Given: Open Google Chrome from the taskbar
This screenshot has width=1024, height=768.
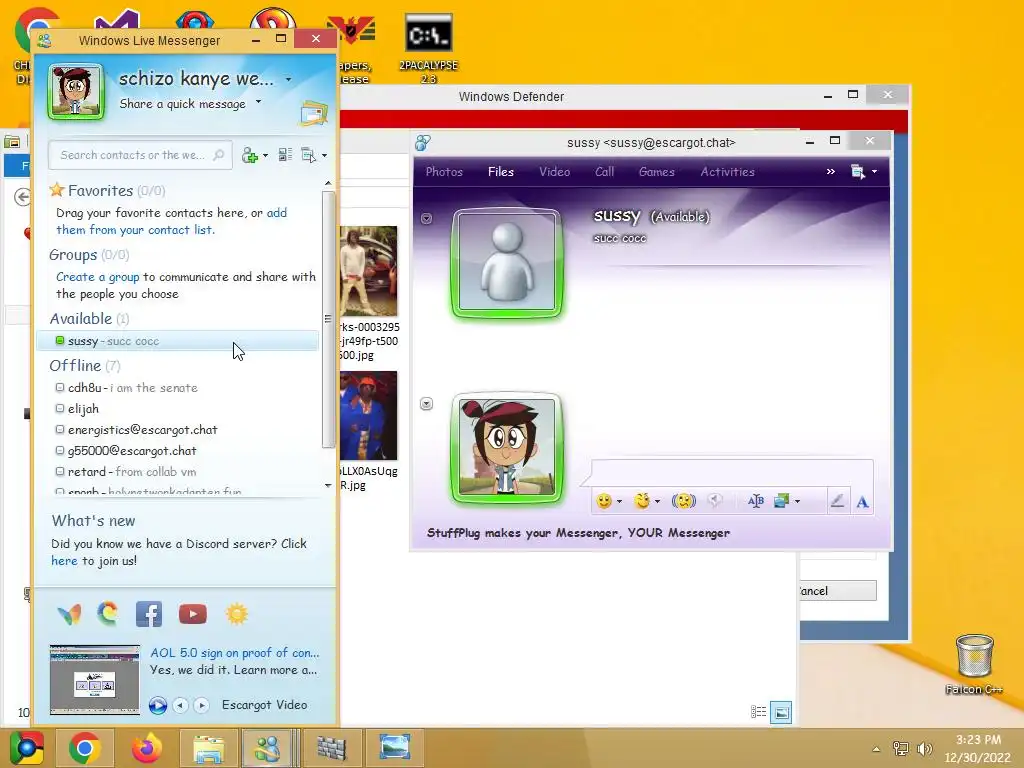Looking at the screenshot, I should [84, 748].
